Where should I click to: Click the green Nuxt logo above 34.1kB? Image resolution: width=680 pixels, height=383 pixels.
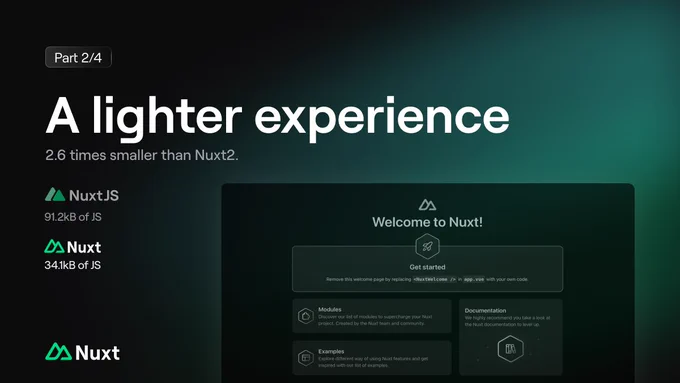coord(73,247)
